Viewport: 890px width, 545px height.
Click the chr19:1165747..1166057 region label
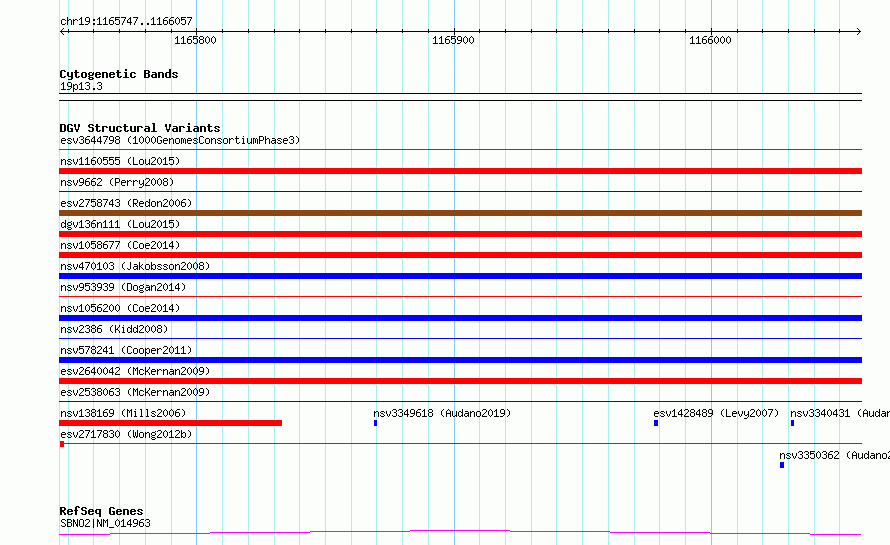[126, 21]
